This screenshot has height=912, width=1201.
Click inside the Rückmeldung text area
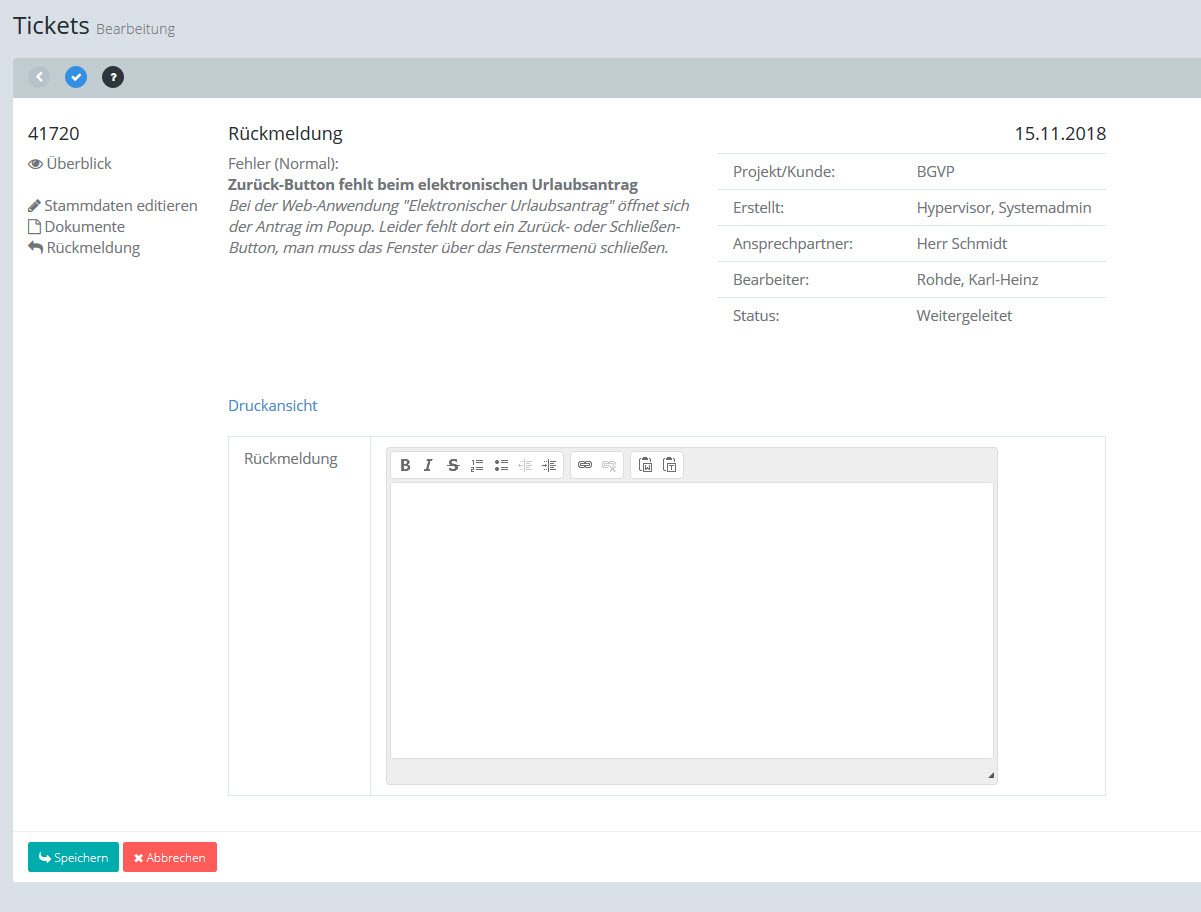pos(691,620)
